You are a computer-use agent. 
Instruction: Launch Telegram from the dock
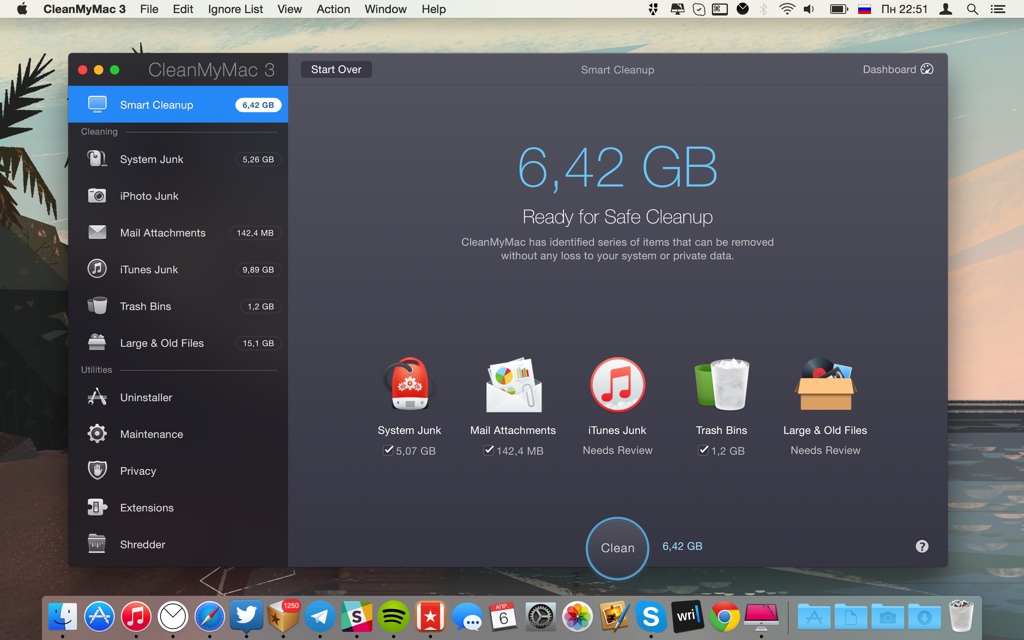point(320,616)
